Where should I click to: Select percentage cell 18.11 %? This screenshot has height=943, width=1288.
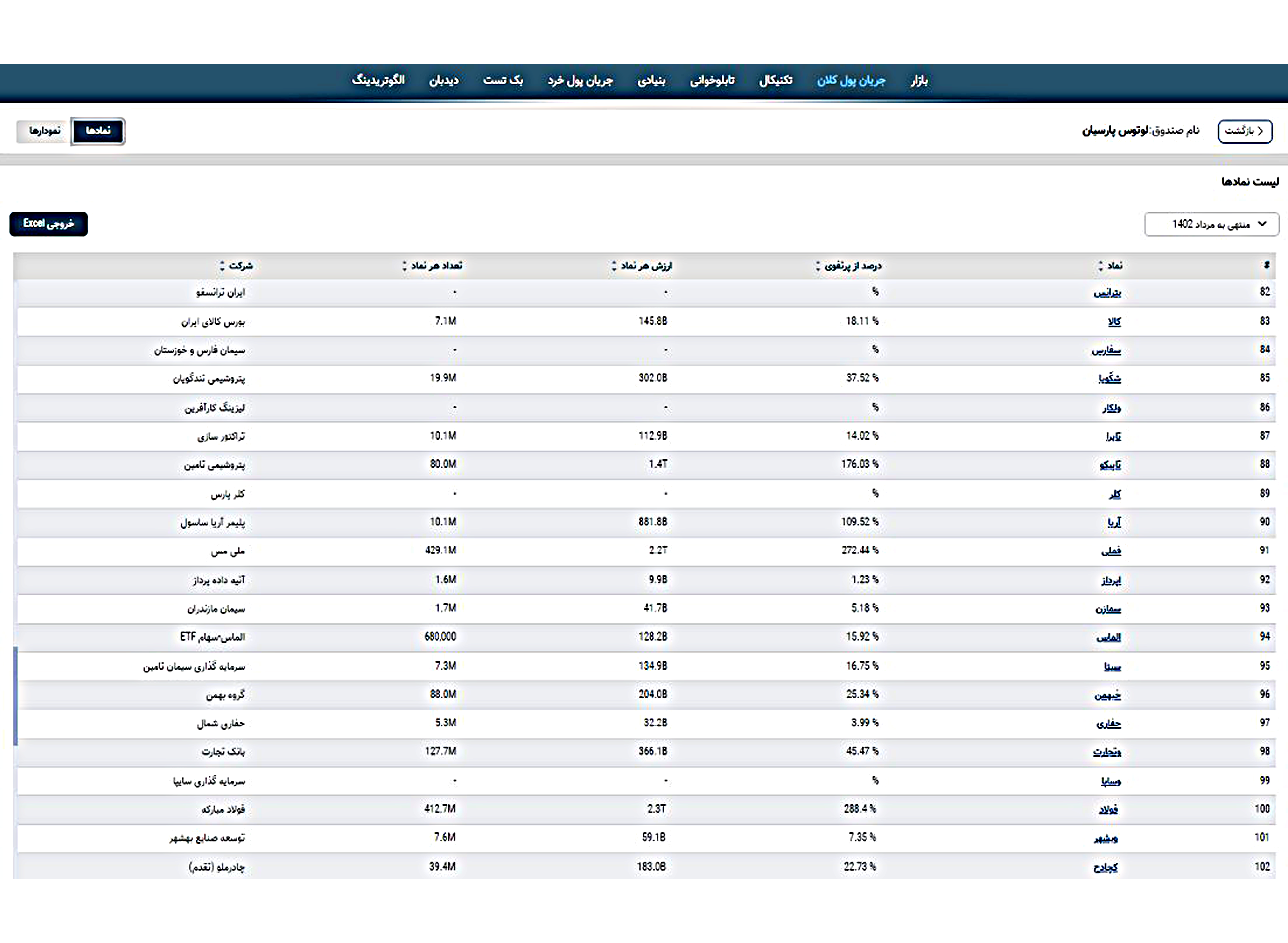862,321
